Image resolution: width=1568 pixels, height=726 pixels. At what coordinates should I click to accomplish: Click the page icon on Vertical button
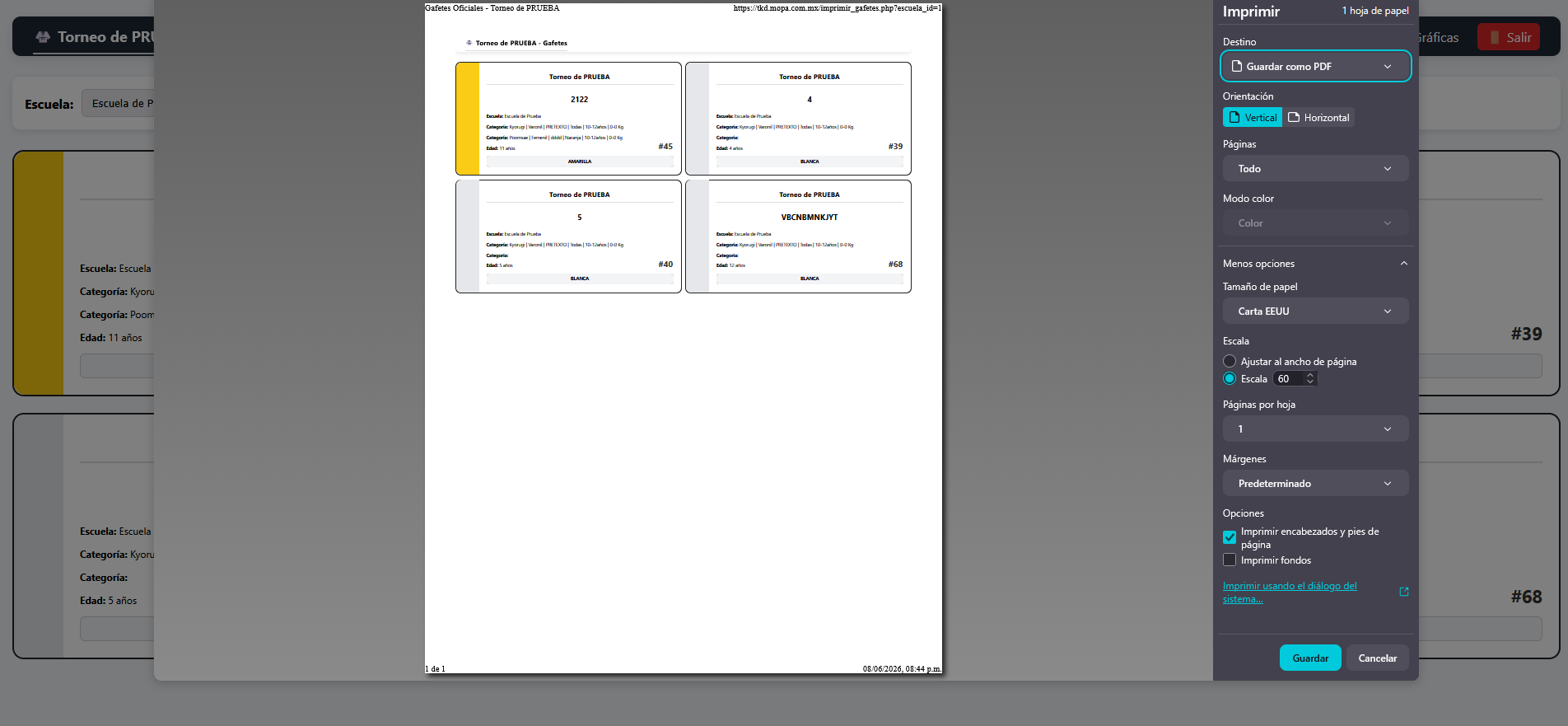(x=1234, y=117)
